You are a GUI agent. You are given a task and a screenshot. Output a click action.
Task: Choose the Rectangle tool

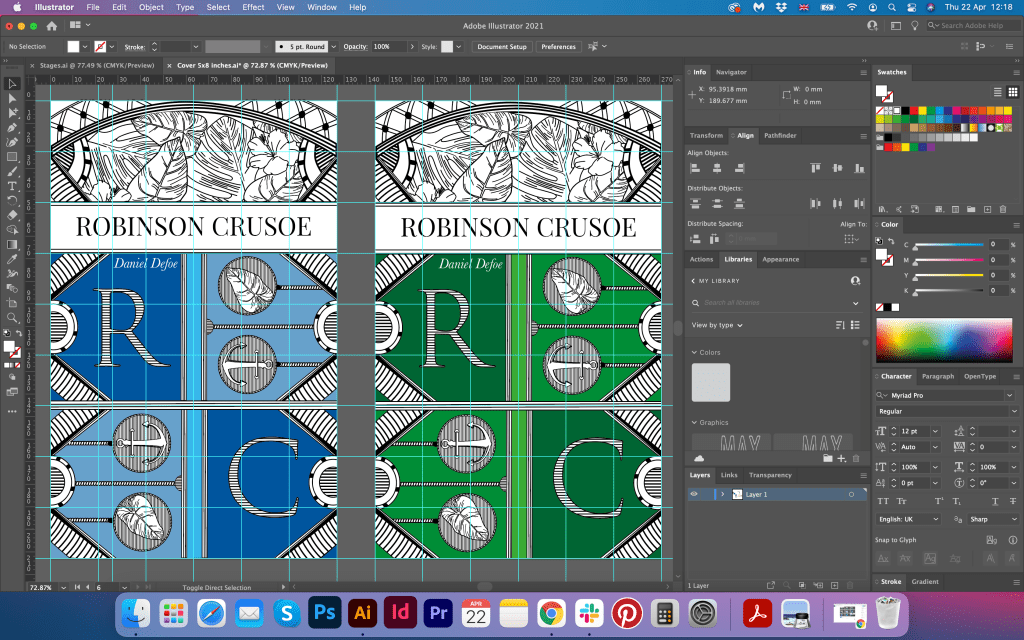pyautogui.click(x=12, y=157)
